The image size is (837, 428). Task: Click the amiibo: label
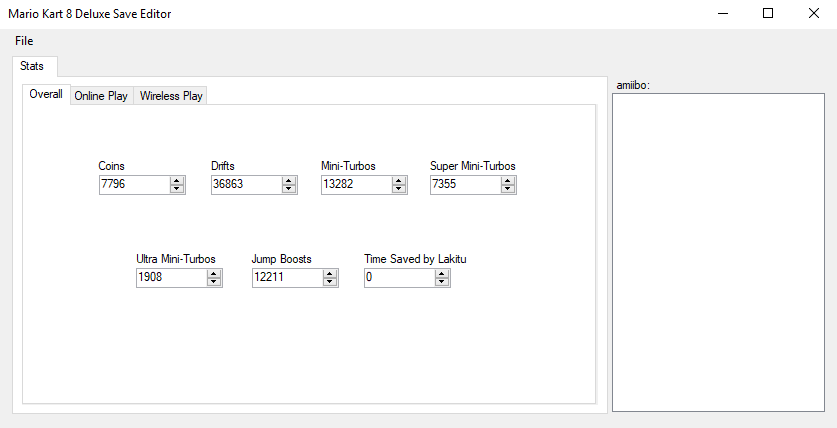(x=633, y=85)
